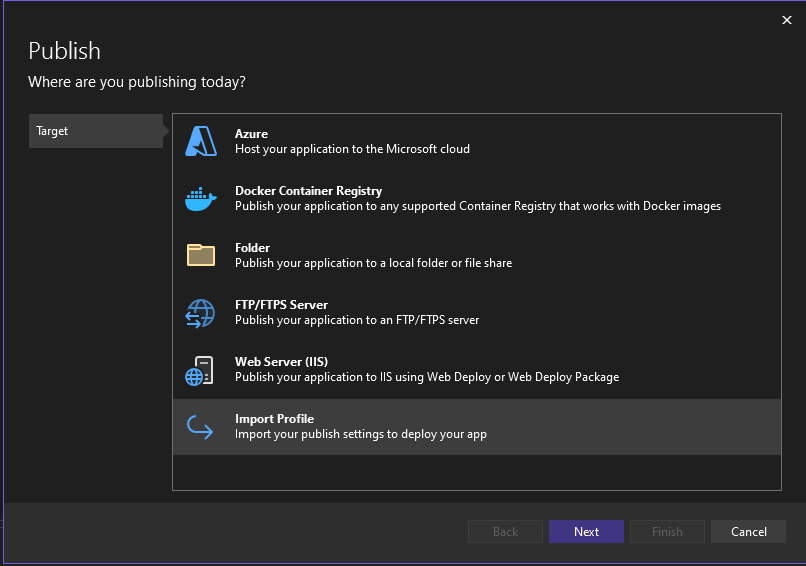Click the Web Server (IIS) icon
Screen dimensions: 806x566
201,370
